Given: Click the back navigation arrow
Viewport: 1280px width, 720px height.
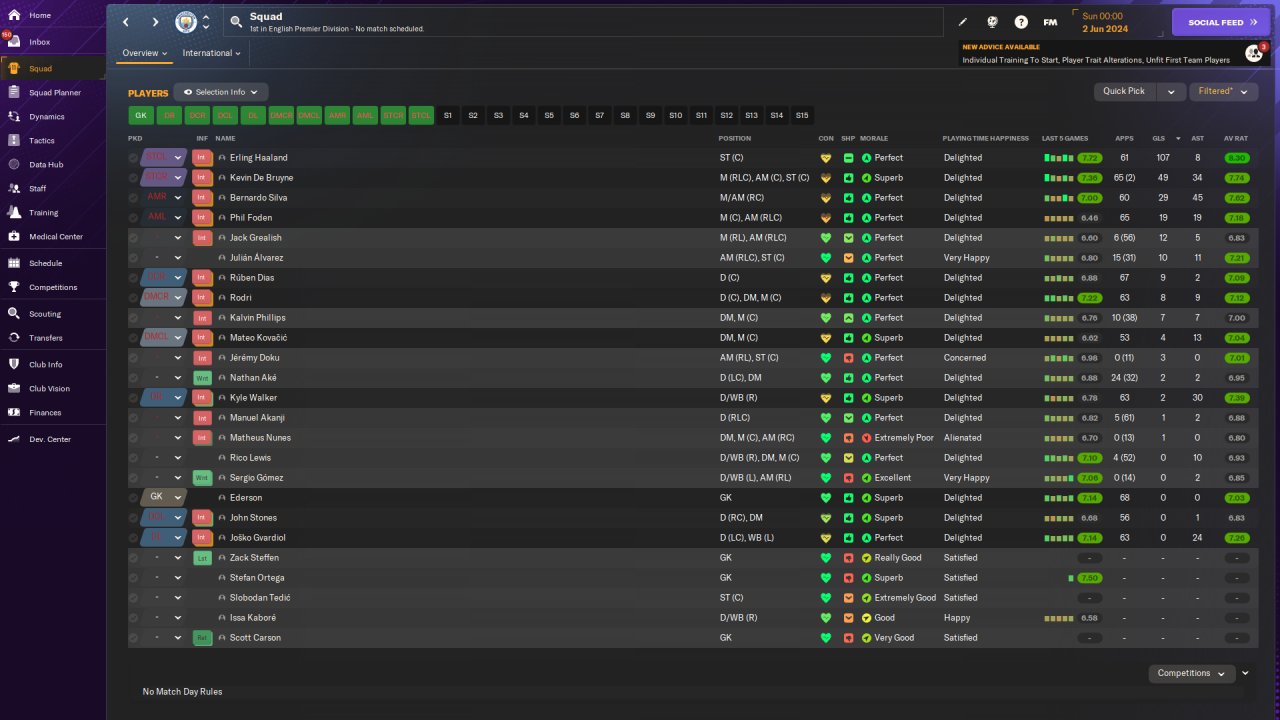Looking at the screenshot, I should (x=126, y=22).
